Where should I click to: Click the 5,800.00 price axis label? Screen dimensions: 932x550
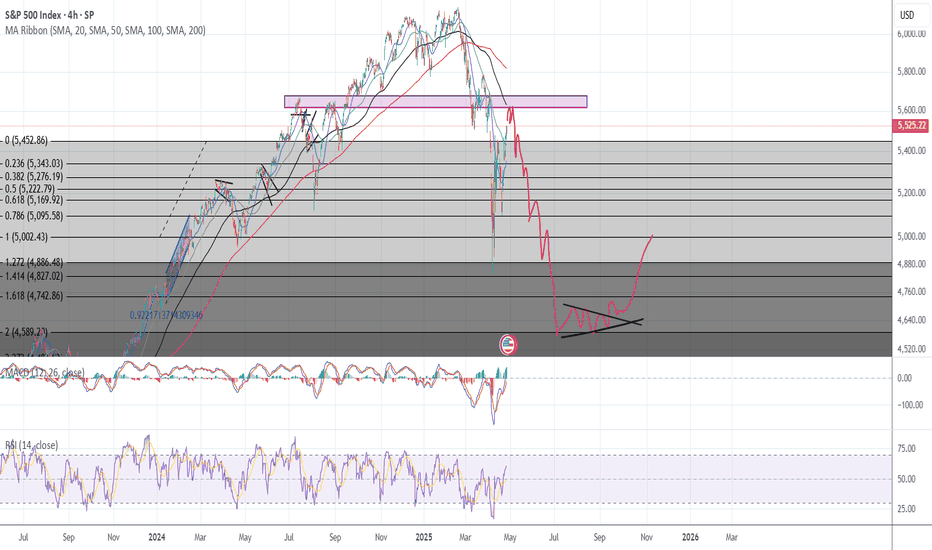click(x=911, y=72)
